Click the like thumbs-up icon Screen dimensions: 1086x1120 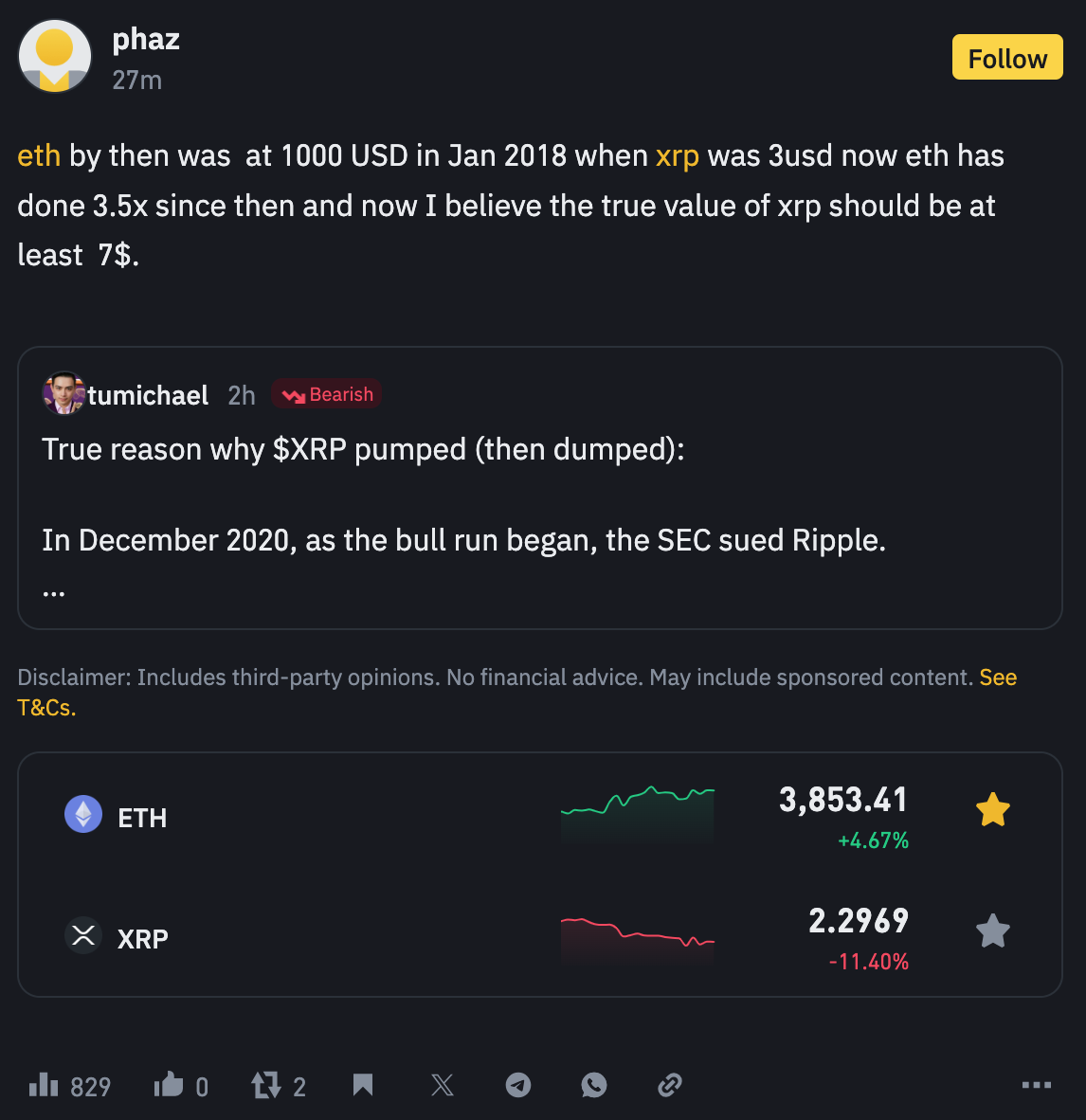tap(169, 1085)
